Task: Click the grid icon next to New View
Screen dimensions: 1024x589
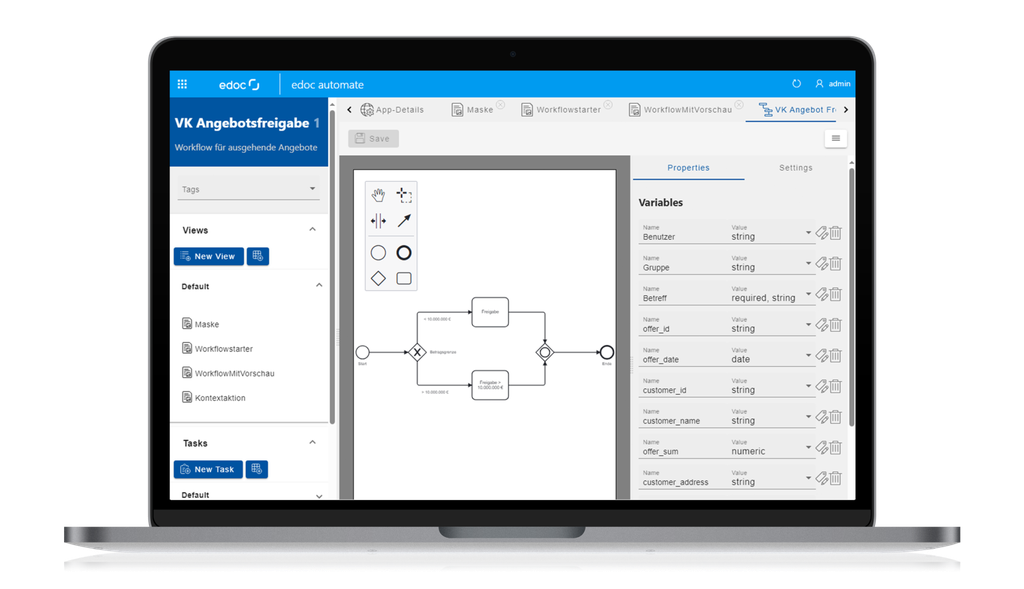Action: (258, 256)
